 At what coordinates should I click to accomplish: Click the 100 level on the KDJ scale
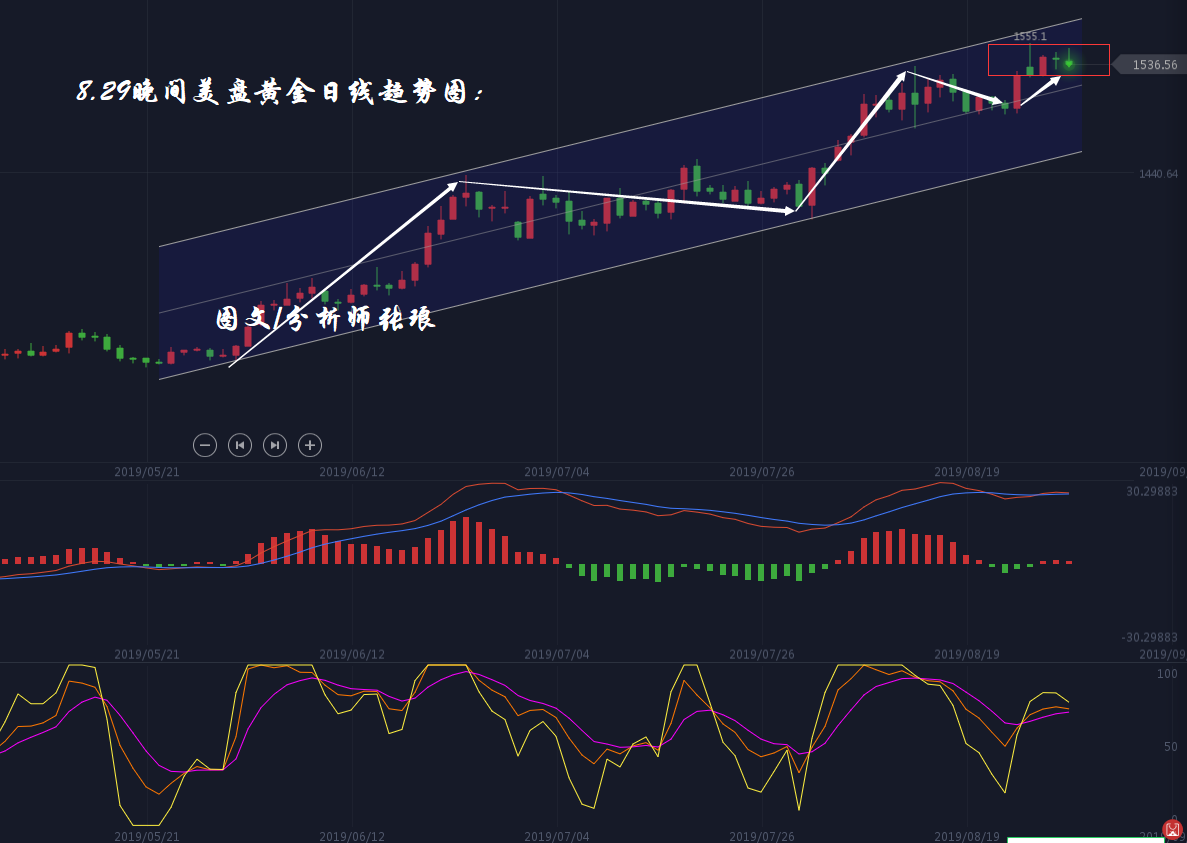point(1167,674)
